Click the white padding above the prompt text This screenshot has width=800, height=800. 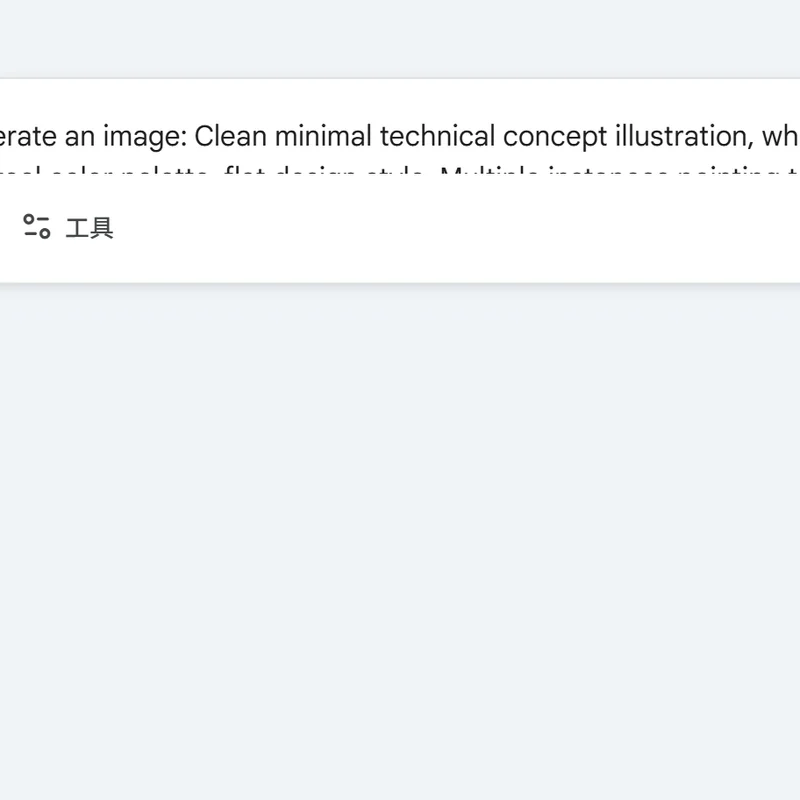click(x=400, y=98)
